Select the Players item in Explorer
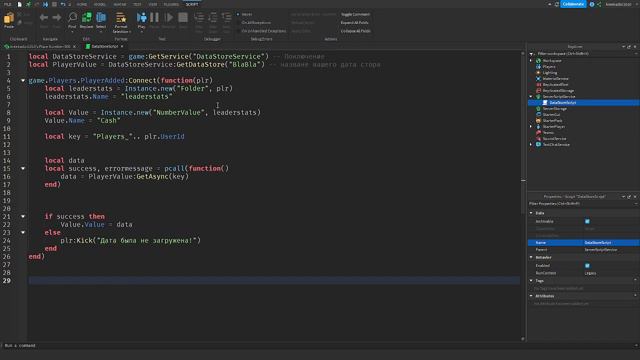Screen dimensions: 640x360 click(x=549, y=67)
